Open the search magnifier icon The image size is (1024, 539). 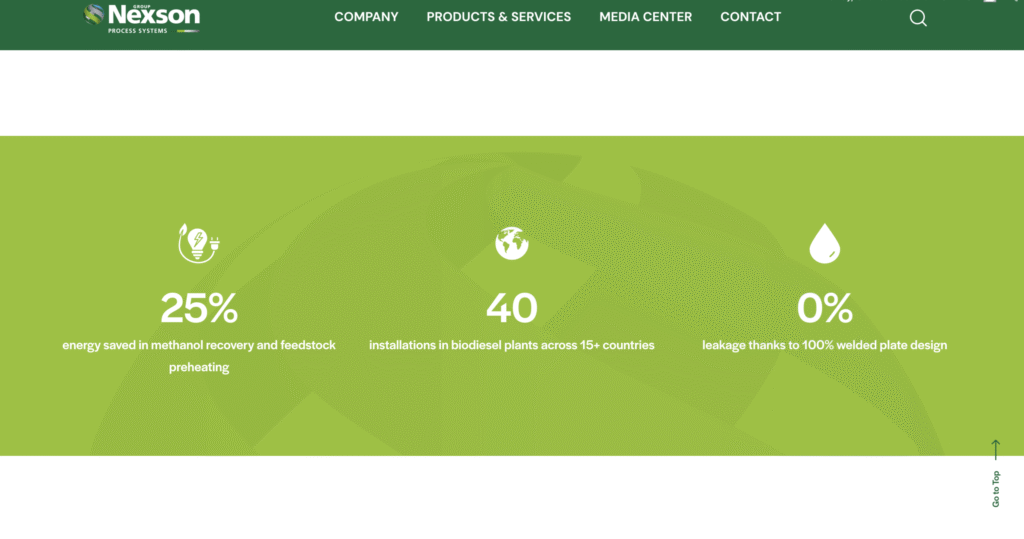[918, 18]
